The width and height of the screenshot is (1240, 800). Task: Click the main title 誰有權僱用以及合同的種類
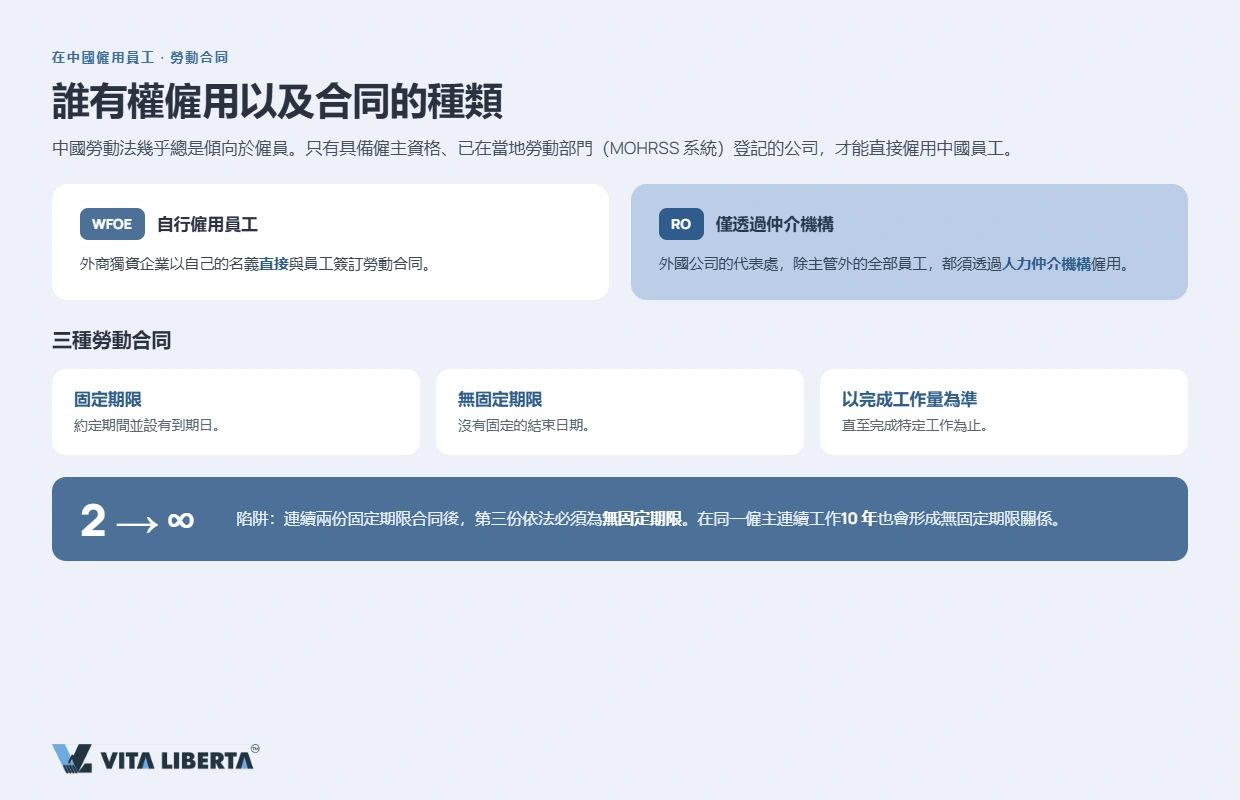pos(277,102)
